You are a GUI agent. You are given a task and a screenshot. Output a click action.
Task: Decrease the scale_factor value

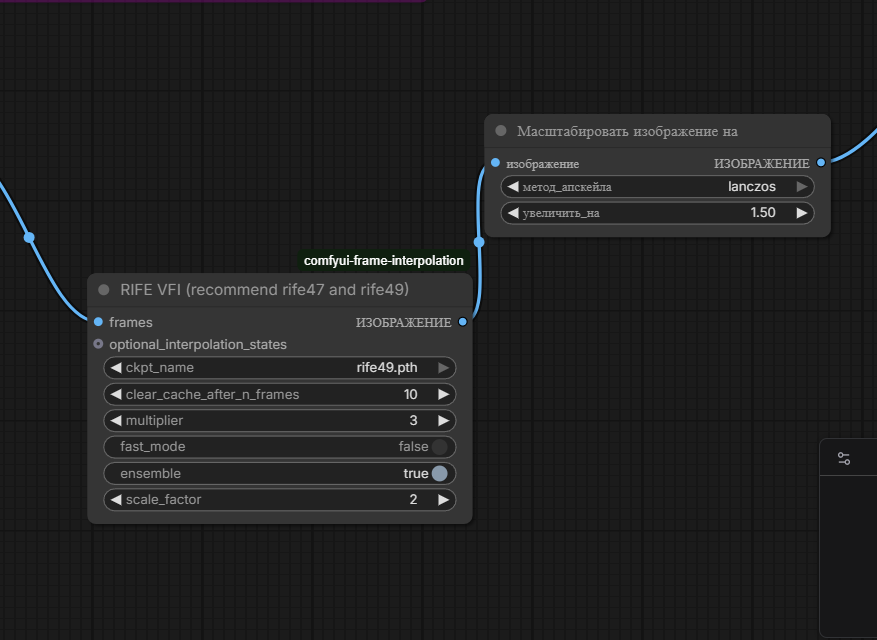(116, 500)
